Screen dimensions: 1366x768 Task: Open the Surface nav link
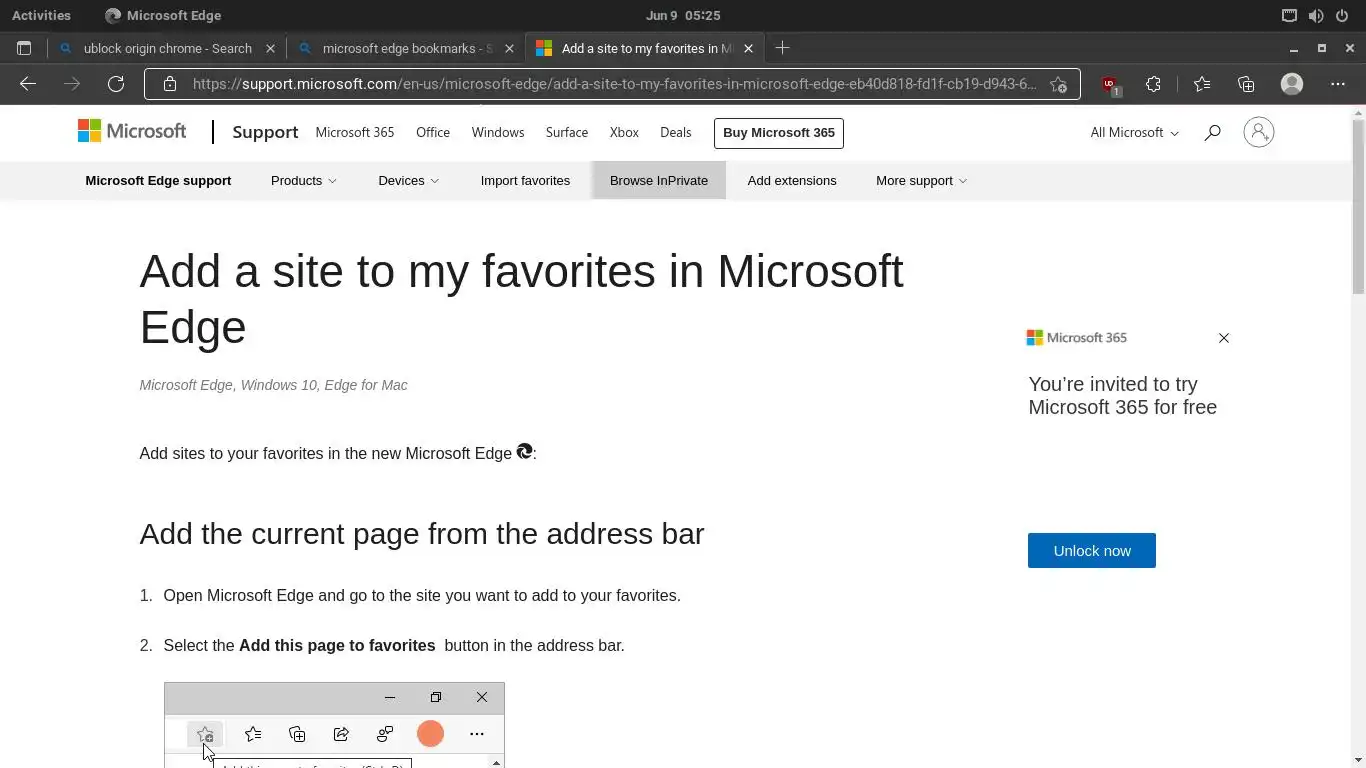(x=567, y=132)
